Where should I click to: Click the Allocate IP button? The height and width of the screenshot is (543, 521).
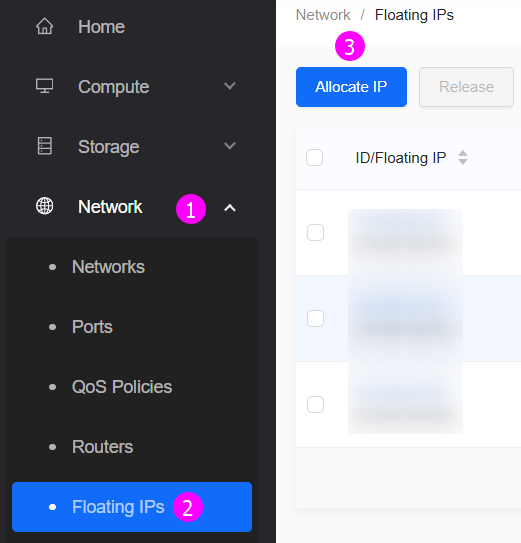coord(351,87)
